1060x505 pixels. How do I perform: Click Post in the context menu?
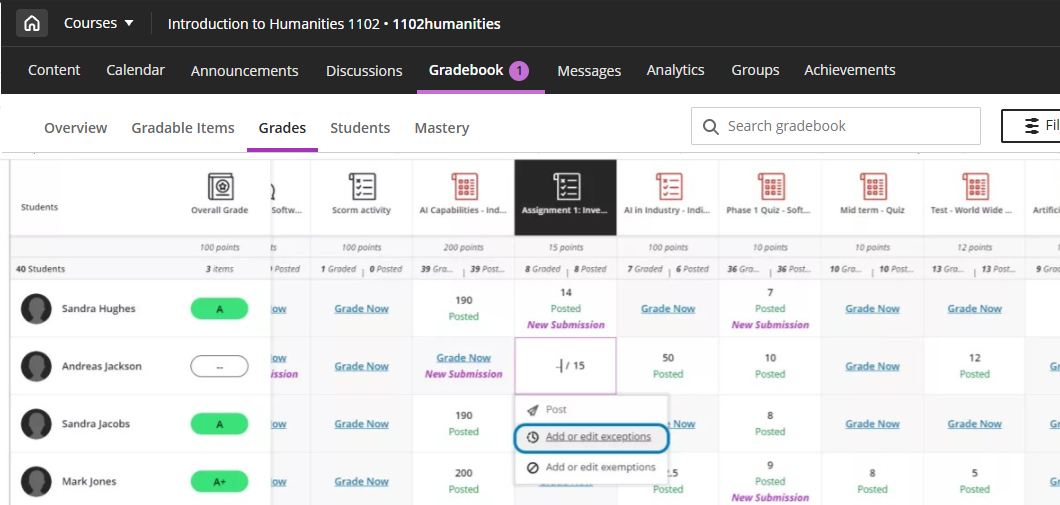click(556, 410)
